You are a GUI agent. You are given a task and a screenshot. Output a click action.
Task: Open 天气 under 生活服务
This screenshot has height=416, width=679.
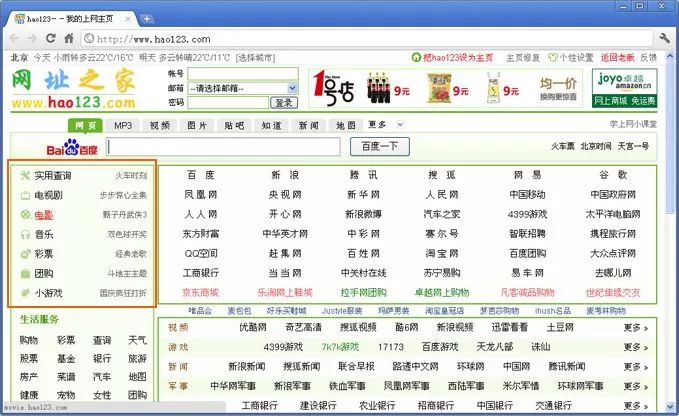pos(137,340)
